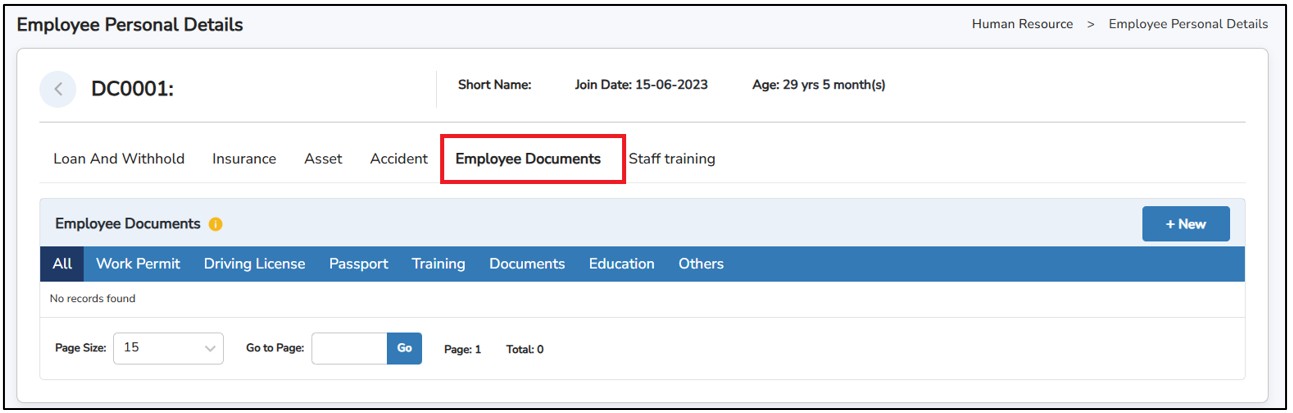The width and height of the screenshot is (1293, 413).
Task: Open the Page Size dropdown
Action: tap(168, 348)
